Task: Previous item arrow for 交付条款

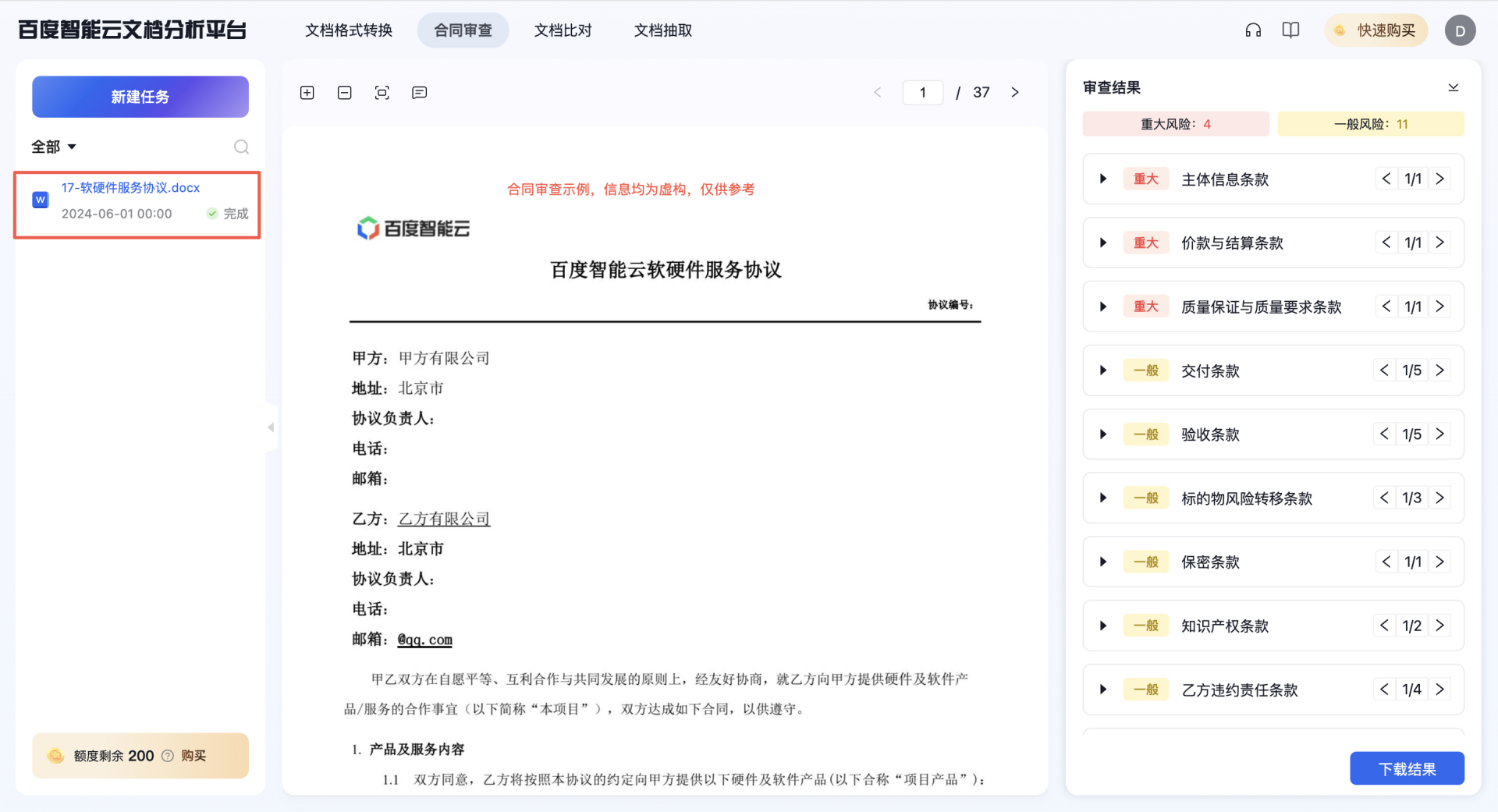Action: coord(1384,371)
